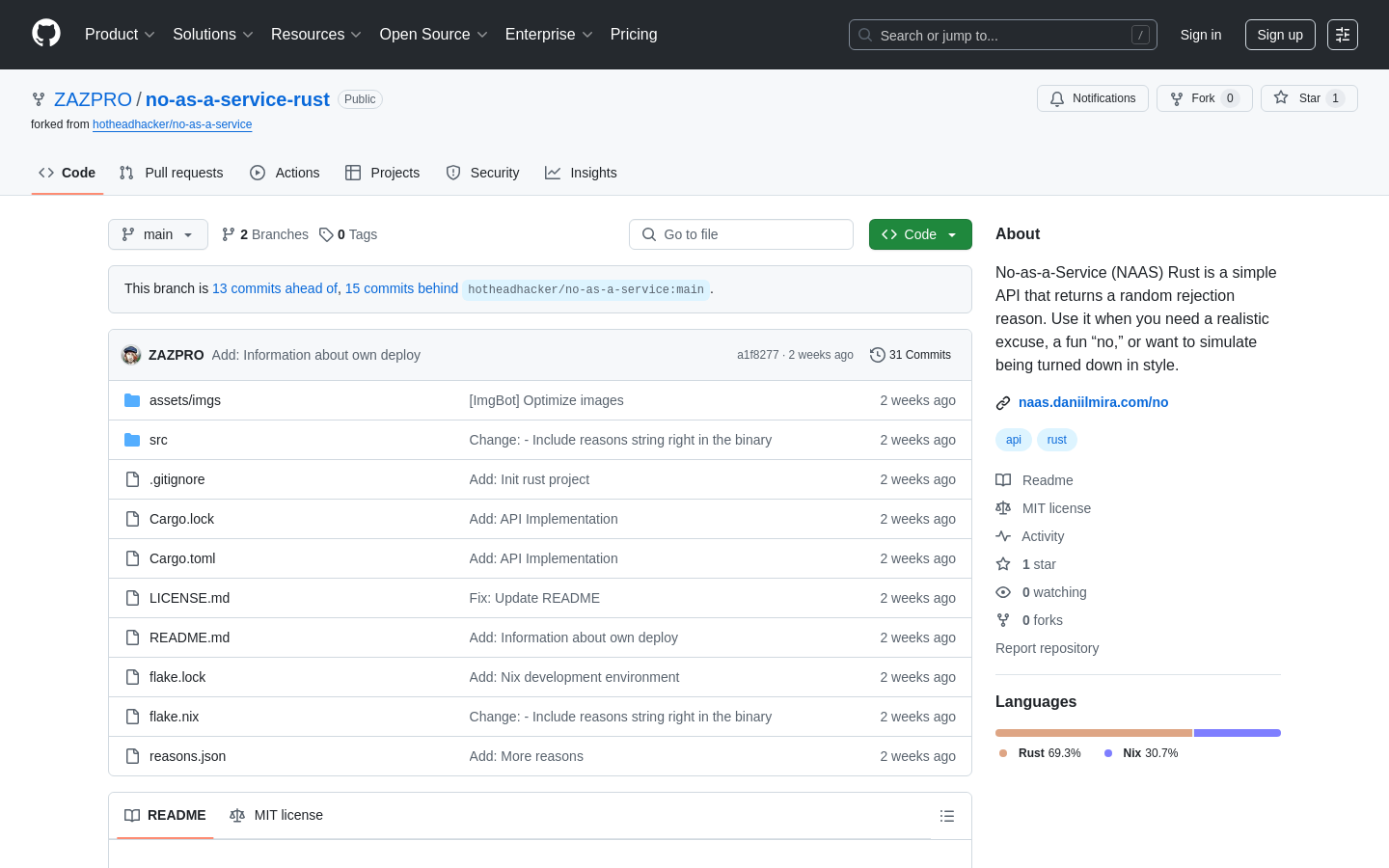
Task: Open the header settings sliders icon
Action: (1343, 35)
